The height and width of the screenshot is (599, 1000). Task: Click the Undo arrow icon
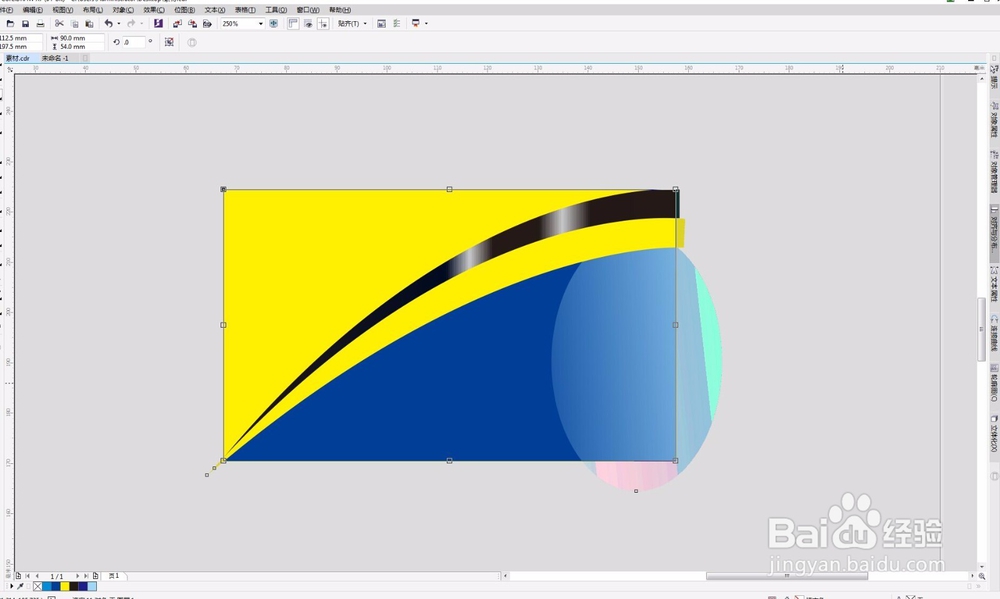click(x=108, y=24)
